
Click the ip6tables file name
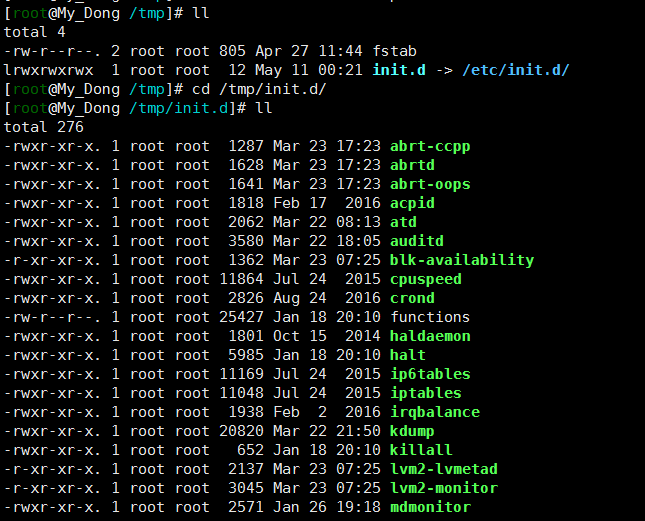[x=430, y=374]
